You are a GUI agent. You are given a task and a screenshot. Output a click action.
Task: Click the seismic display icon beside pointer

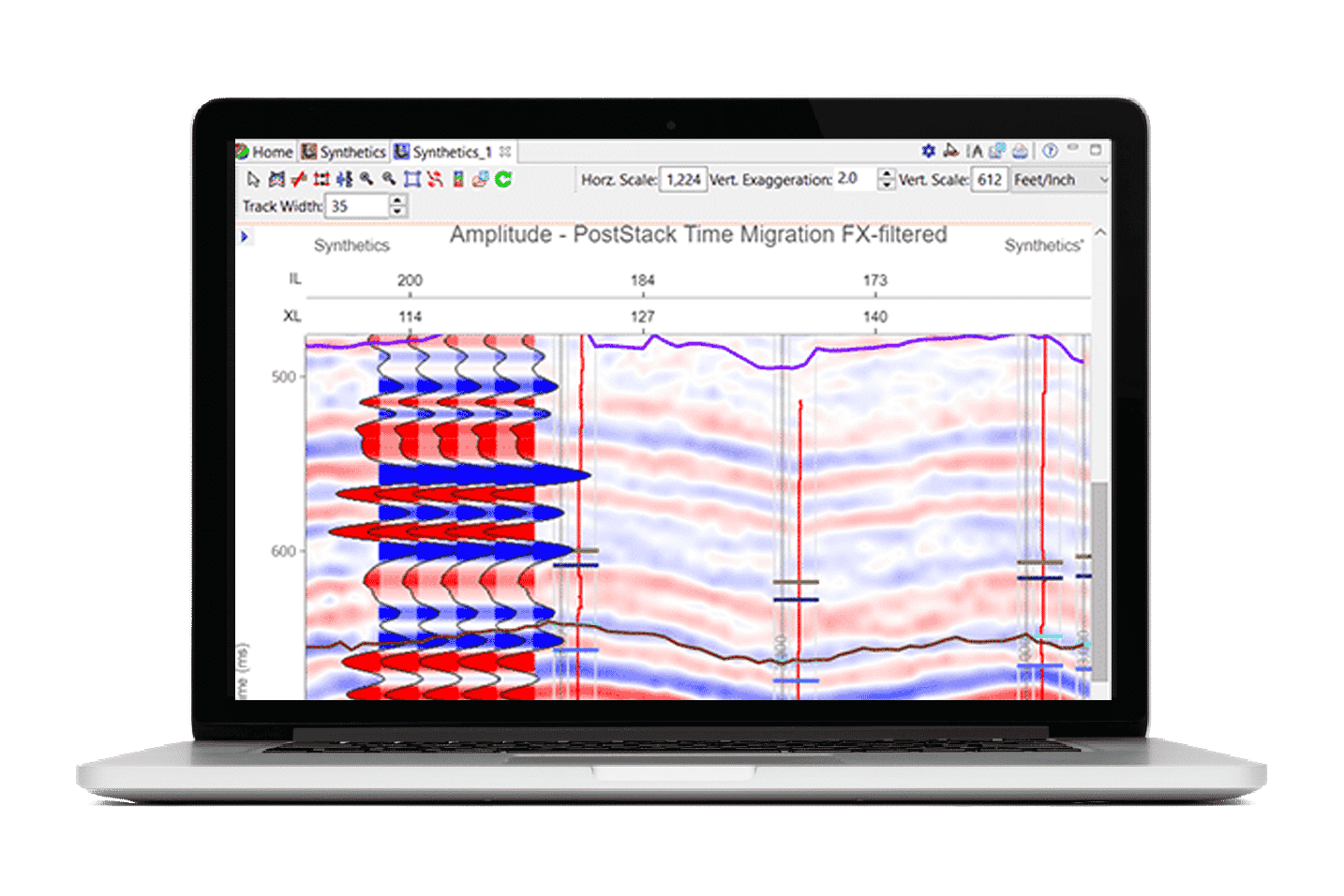tap(276, 179)
